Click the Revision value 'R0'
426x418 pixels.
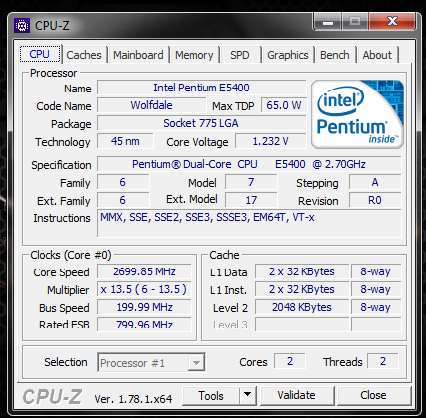(x=375, y=200)
